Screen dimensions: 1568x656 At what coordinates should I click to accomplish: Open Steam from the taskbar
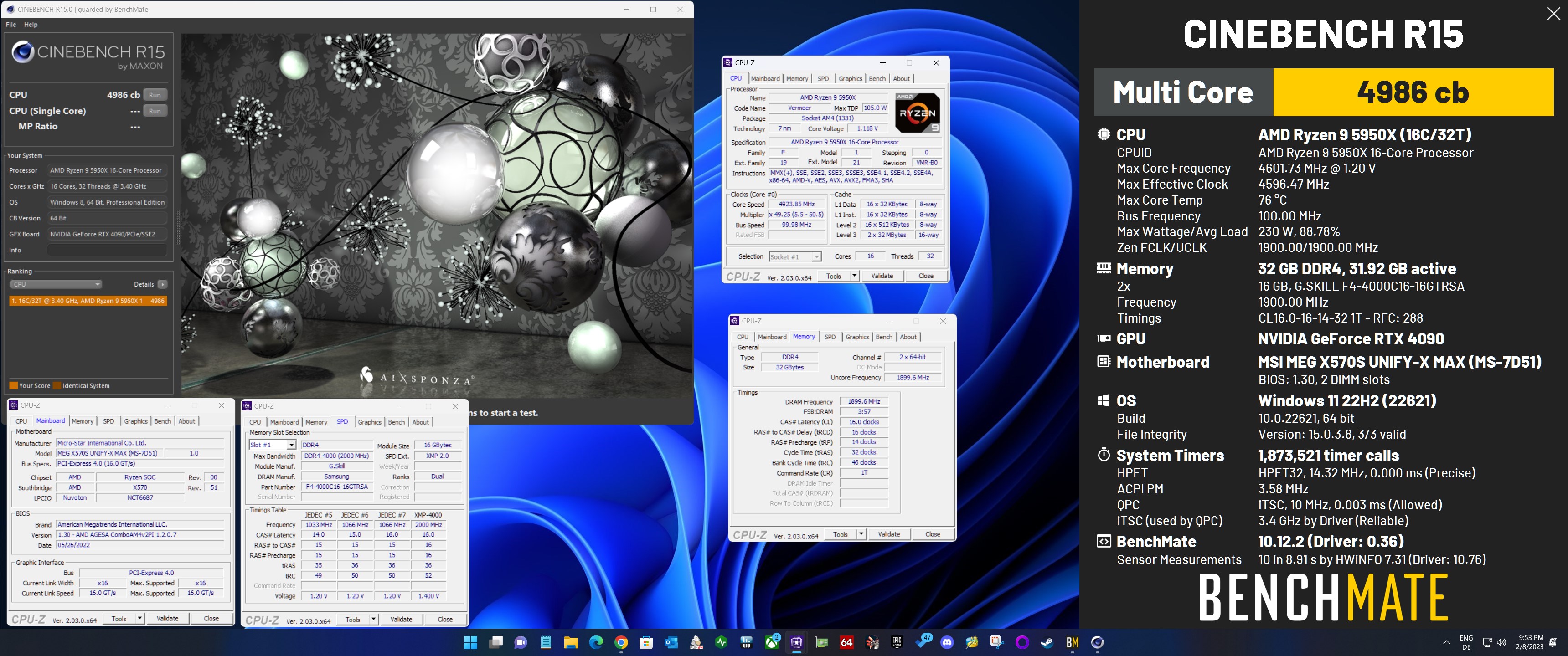[1047, 642]
